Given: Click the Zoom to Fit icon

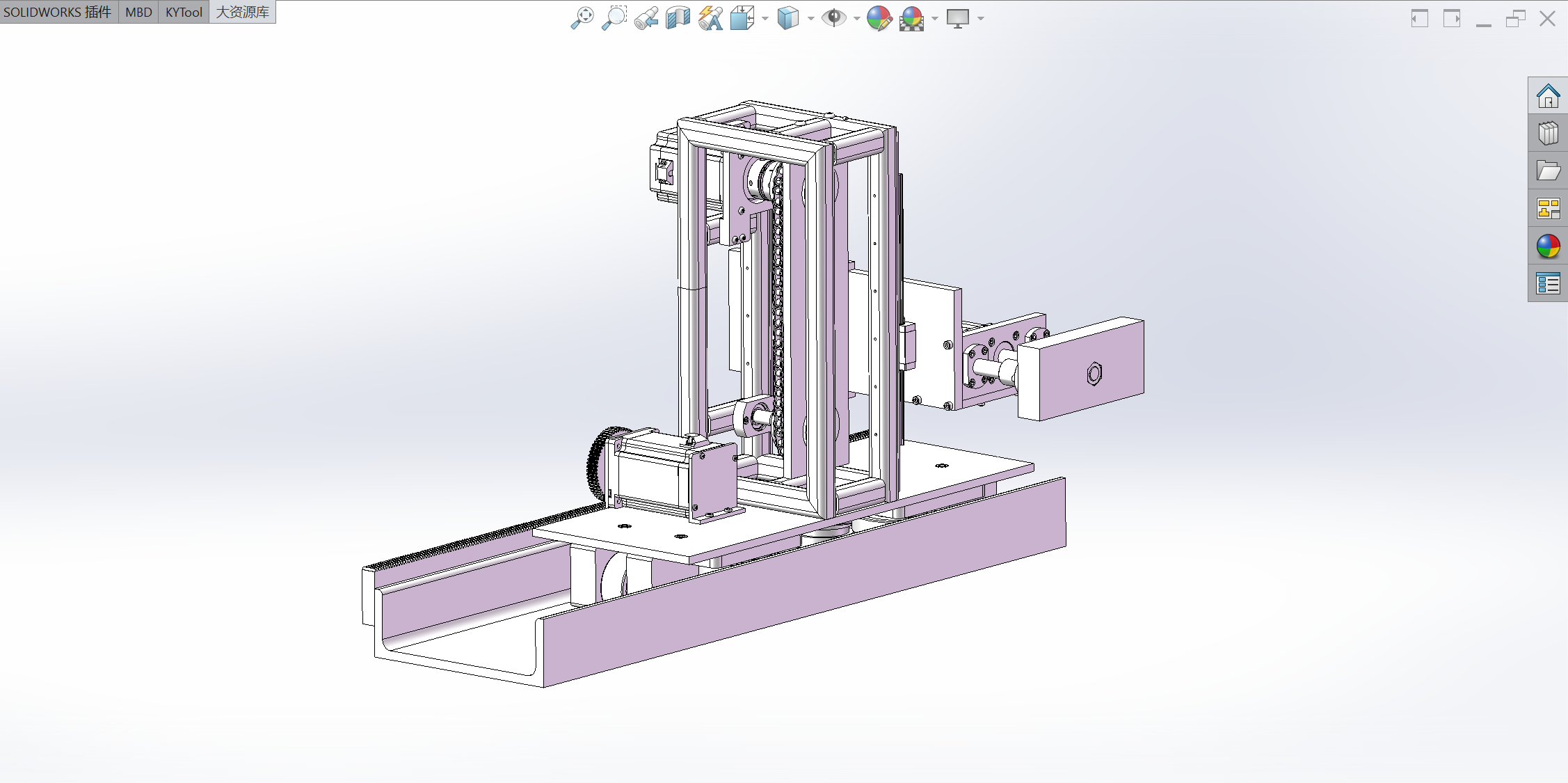Looking at the screenshot, I should (x=582, y=18).
